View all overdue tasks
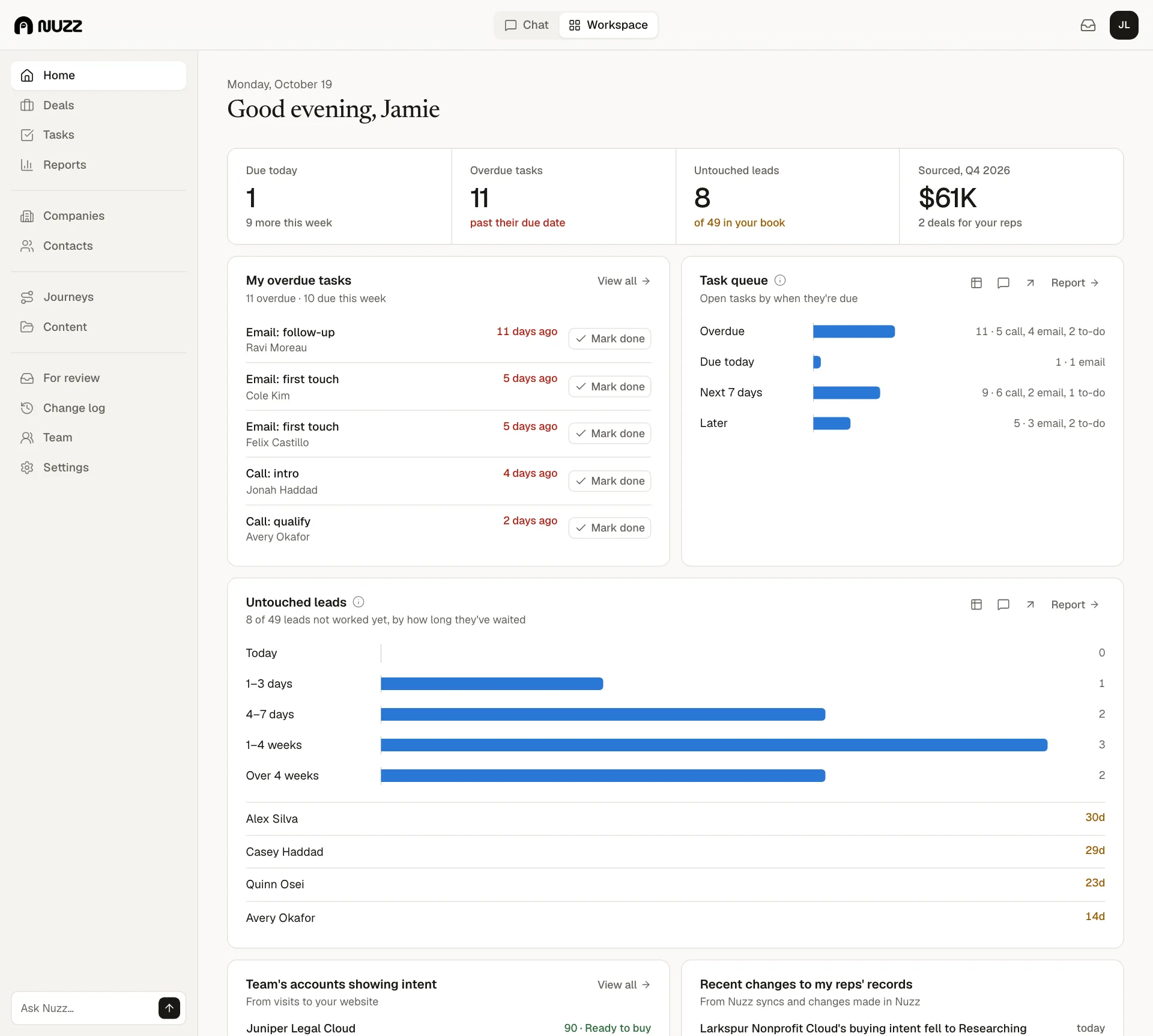Screen dimensions: 1153x1036 (624, 281)
